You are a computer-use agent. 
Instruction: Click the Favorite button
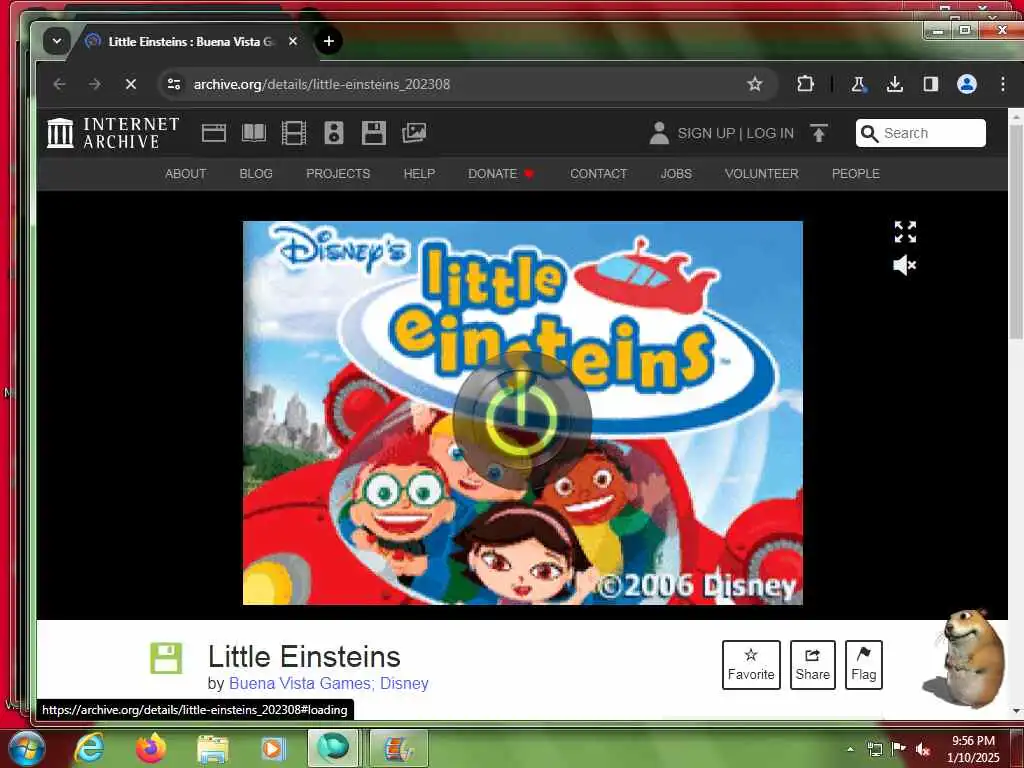click(x=751, y=665)
